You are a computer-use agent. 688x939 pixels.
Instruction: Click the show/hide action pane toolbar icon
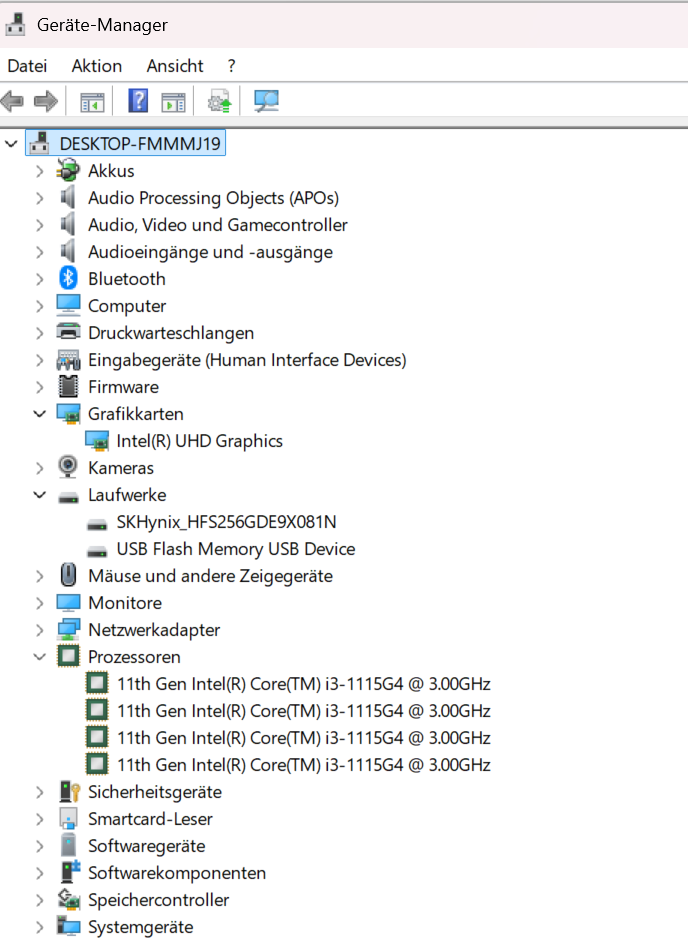coord(174,101)
